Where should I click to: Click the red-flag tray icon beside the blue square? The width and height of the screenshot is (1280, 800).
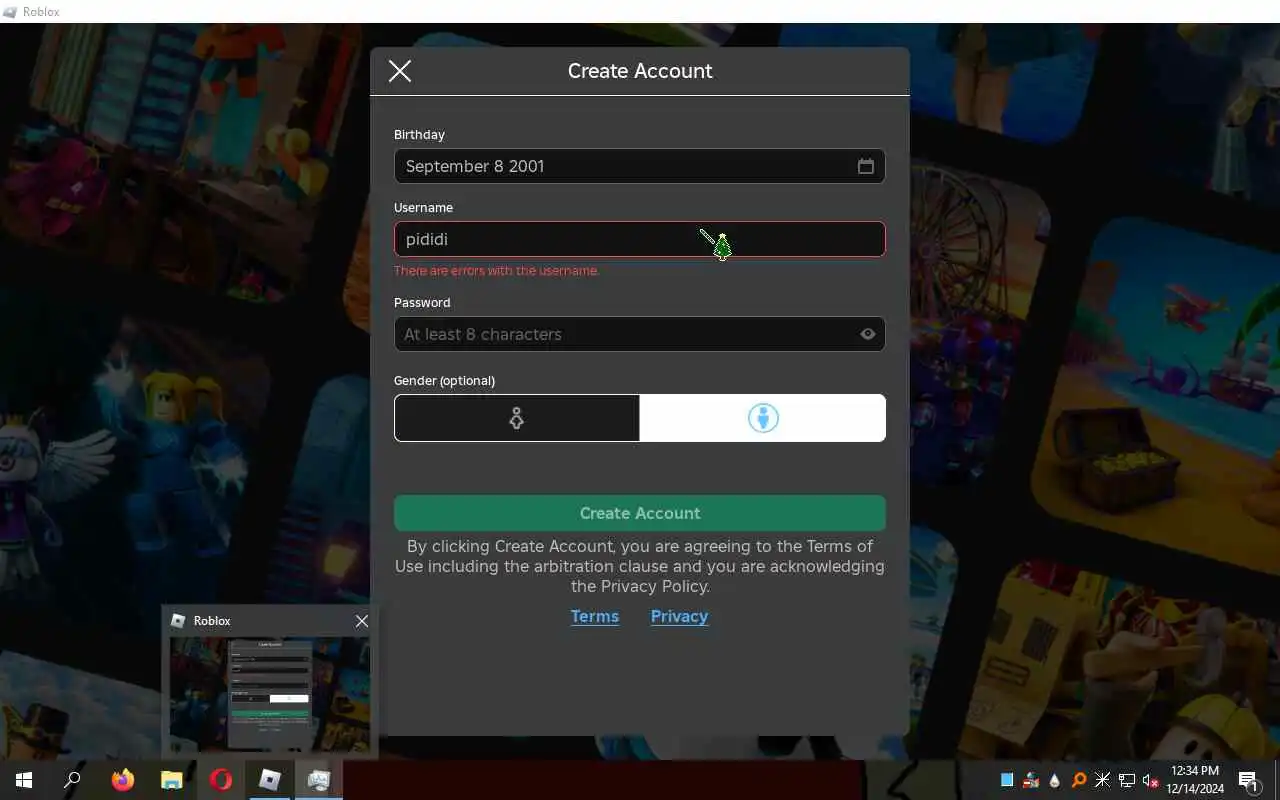[x=1031, y=780]
